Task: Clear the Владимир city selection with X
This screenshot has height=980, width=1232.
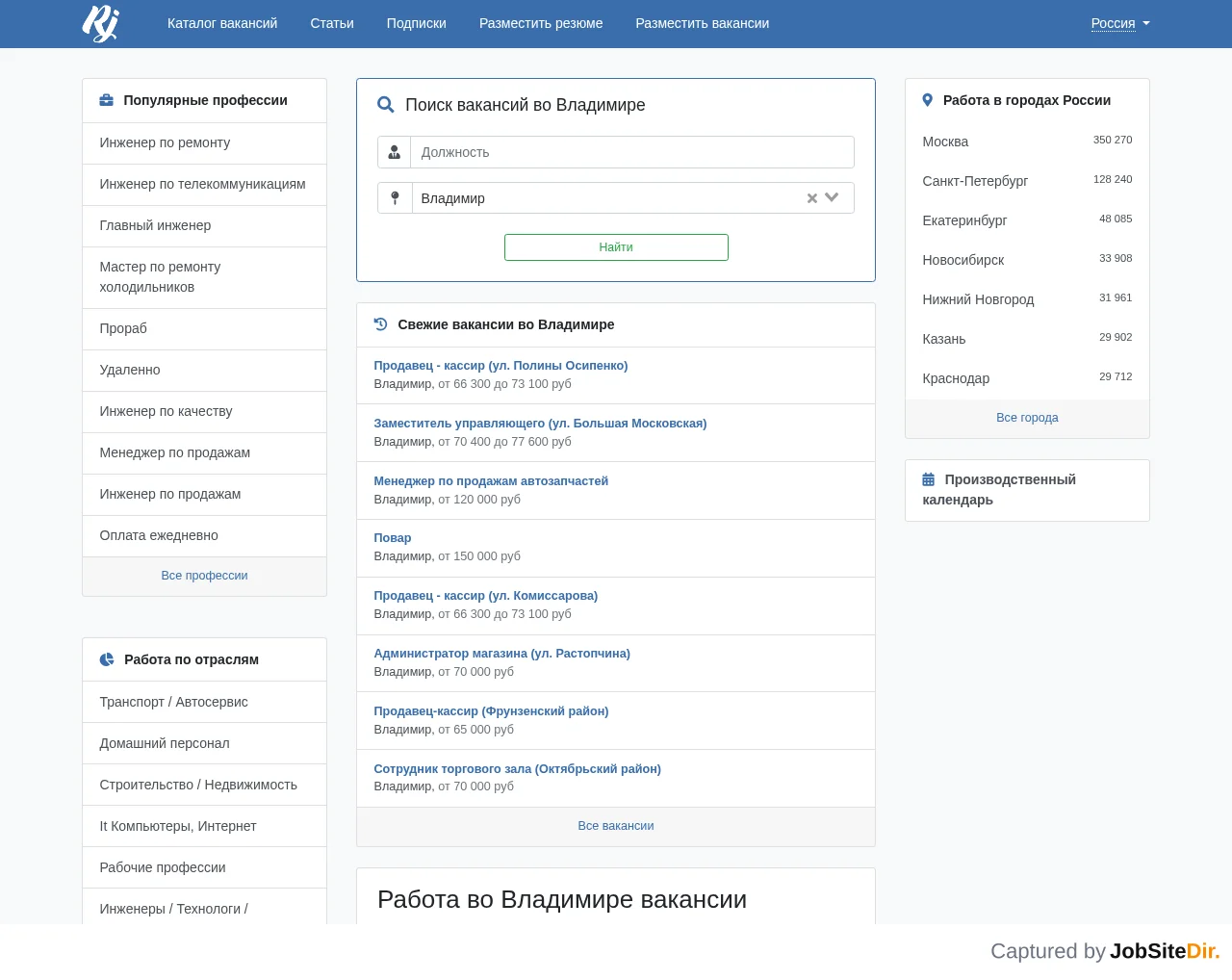Action: coord(812,198)
